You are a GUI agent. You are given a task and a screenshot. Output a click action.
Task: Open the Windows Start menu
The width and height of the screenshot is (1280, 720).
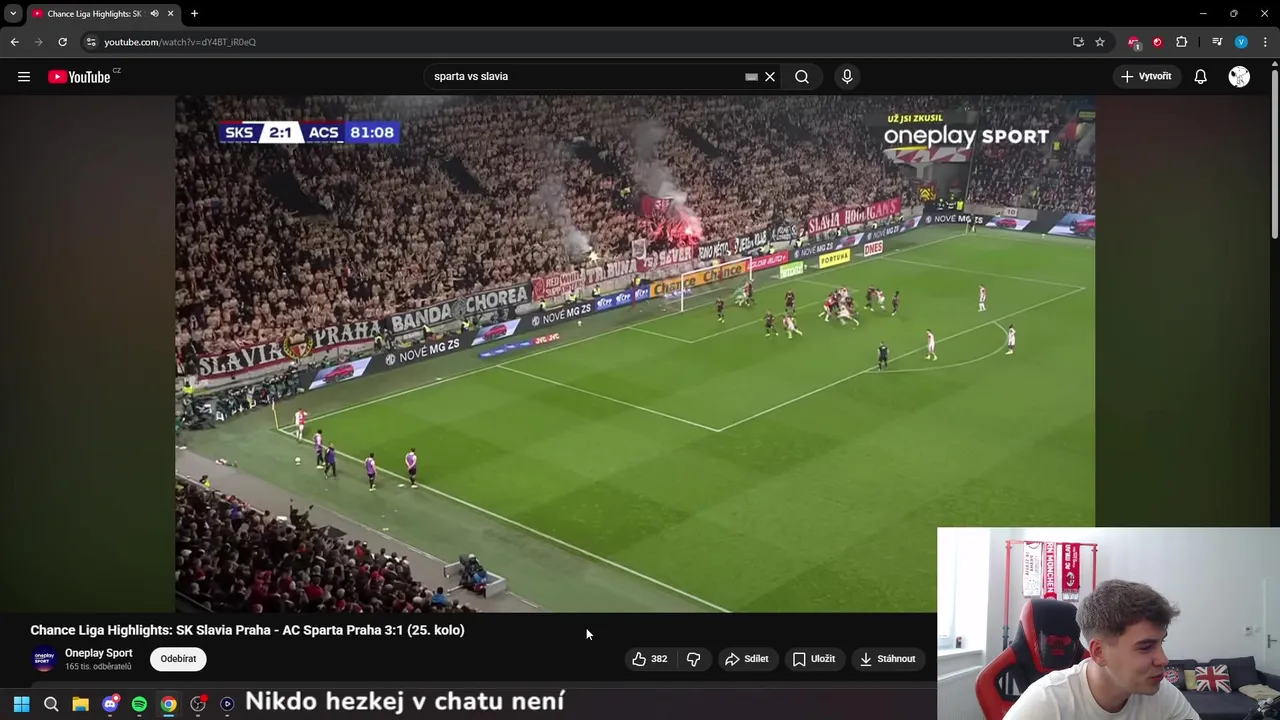click(21, 704)
